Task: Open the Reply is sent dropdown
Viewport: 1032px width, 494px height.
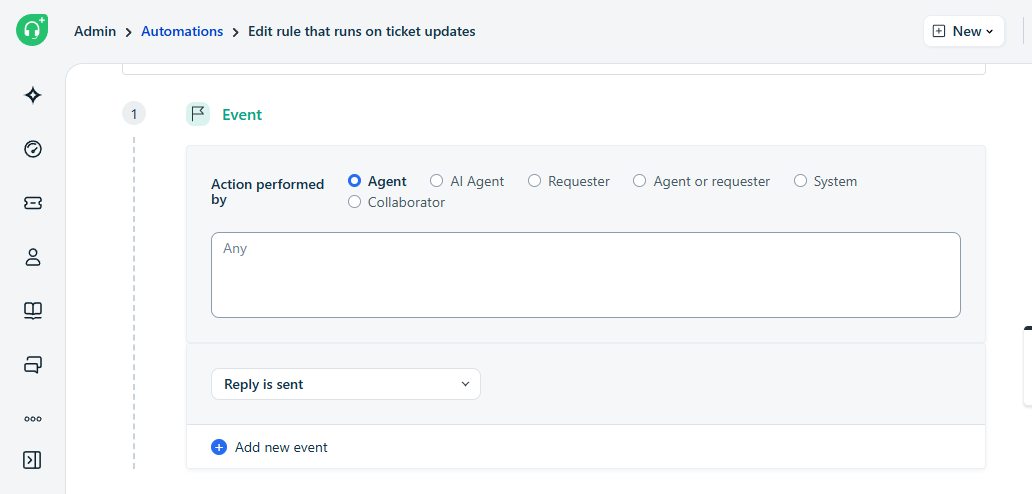Action: click(x=346, y=384)
